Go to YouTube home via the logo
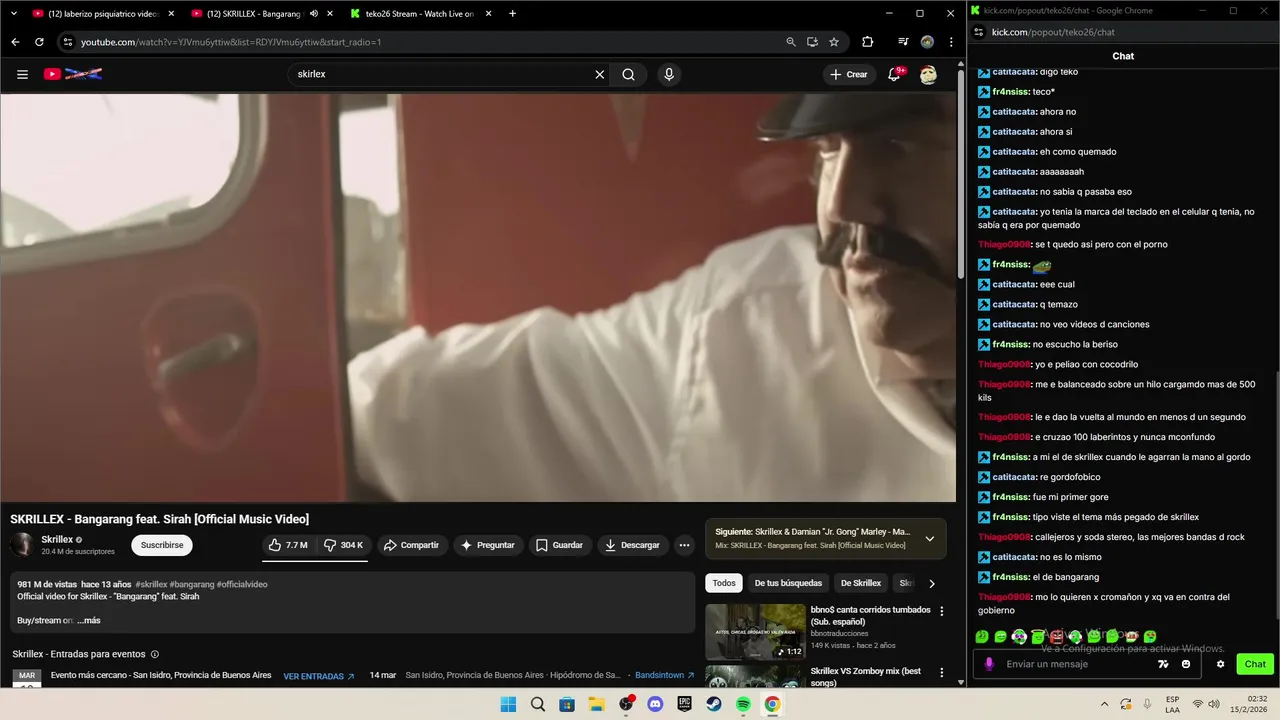1280x720 pixels. pyautogui.click(x=72, y=74)
